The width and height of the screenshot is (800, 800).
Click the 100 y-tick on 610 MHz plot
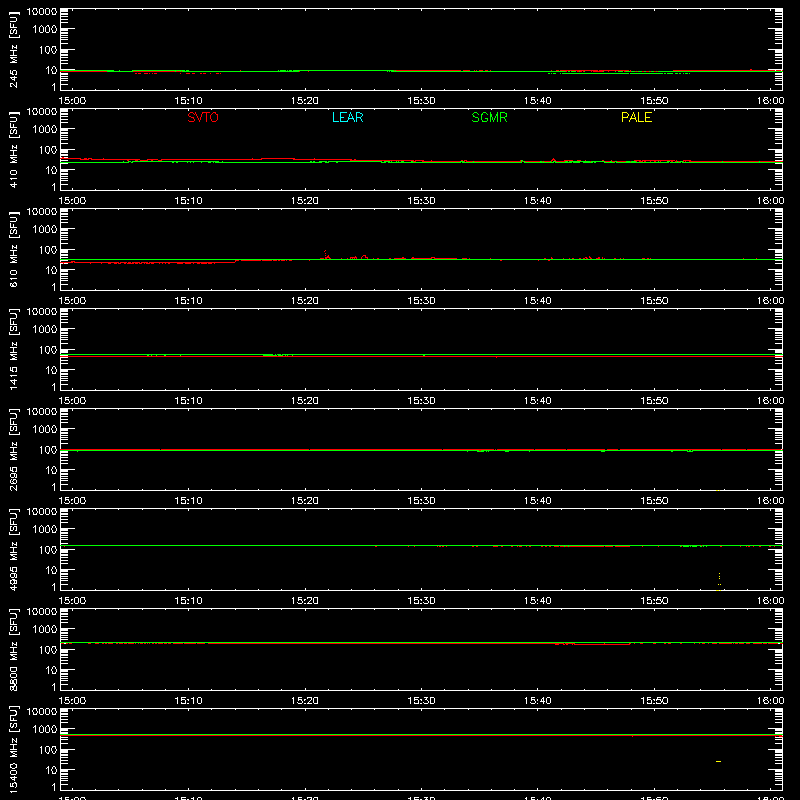click(48, 249)
